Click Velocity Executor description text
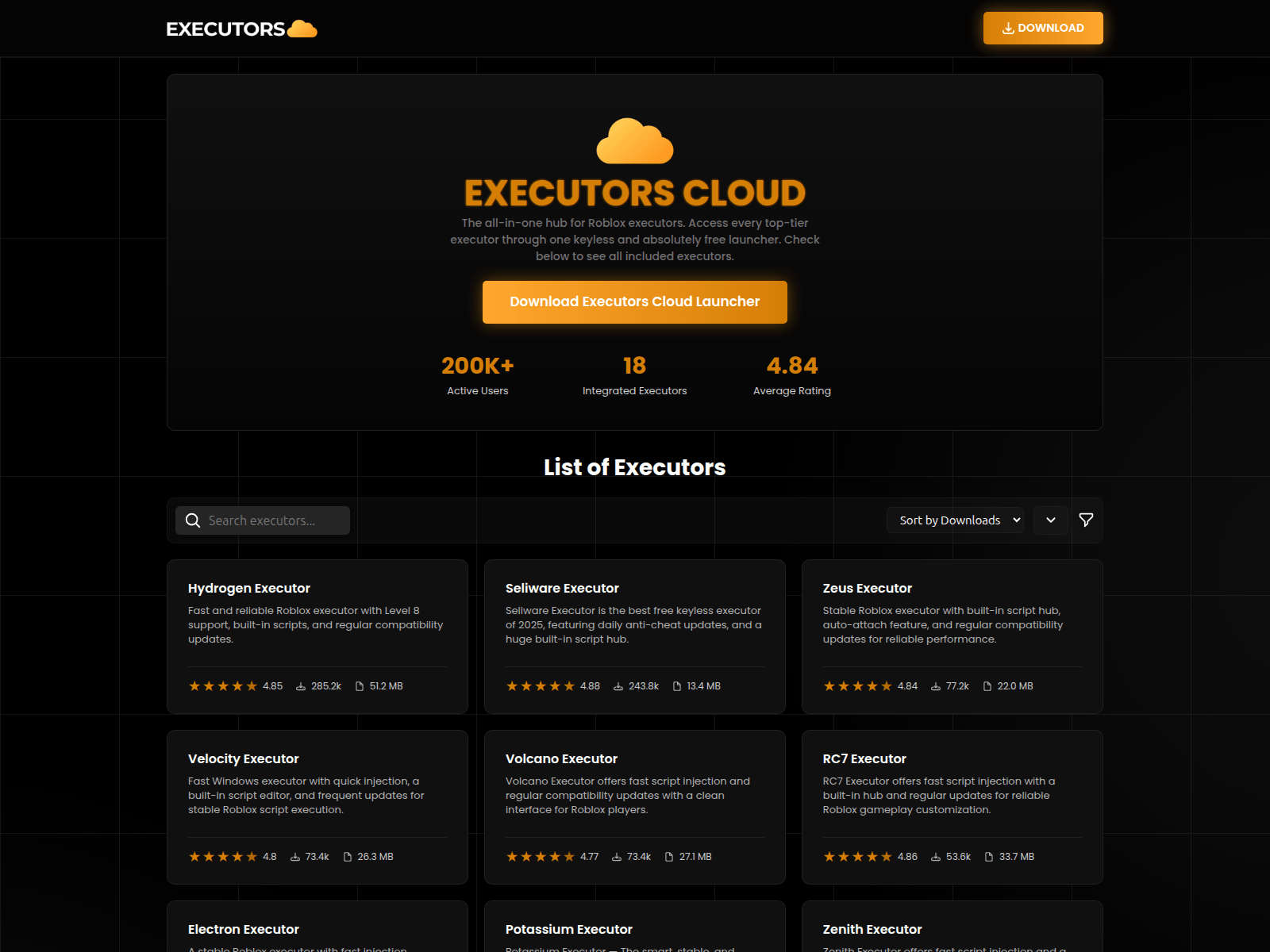The image size is (1270, 952). tap(306, 796)
